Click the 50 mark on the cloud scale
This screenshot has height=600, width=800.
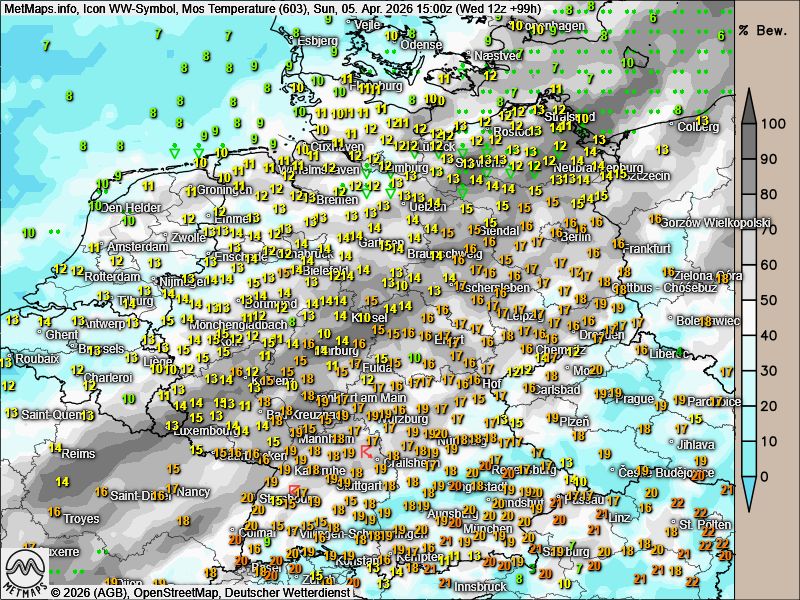tap(770, 300)
